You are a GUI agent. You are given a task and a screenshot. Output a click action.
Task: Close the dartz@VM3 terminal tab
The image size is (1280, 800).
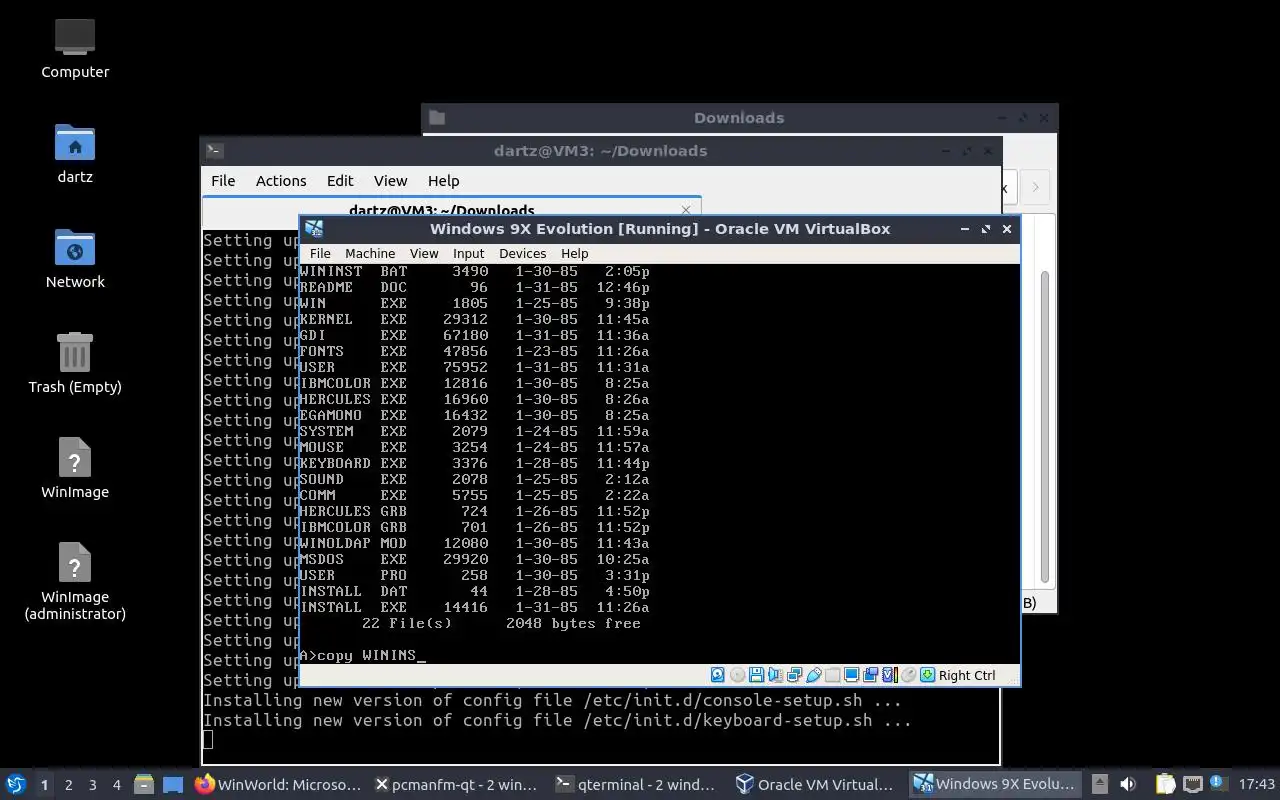686,210
